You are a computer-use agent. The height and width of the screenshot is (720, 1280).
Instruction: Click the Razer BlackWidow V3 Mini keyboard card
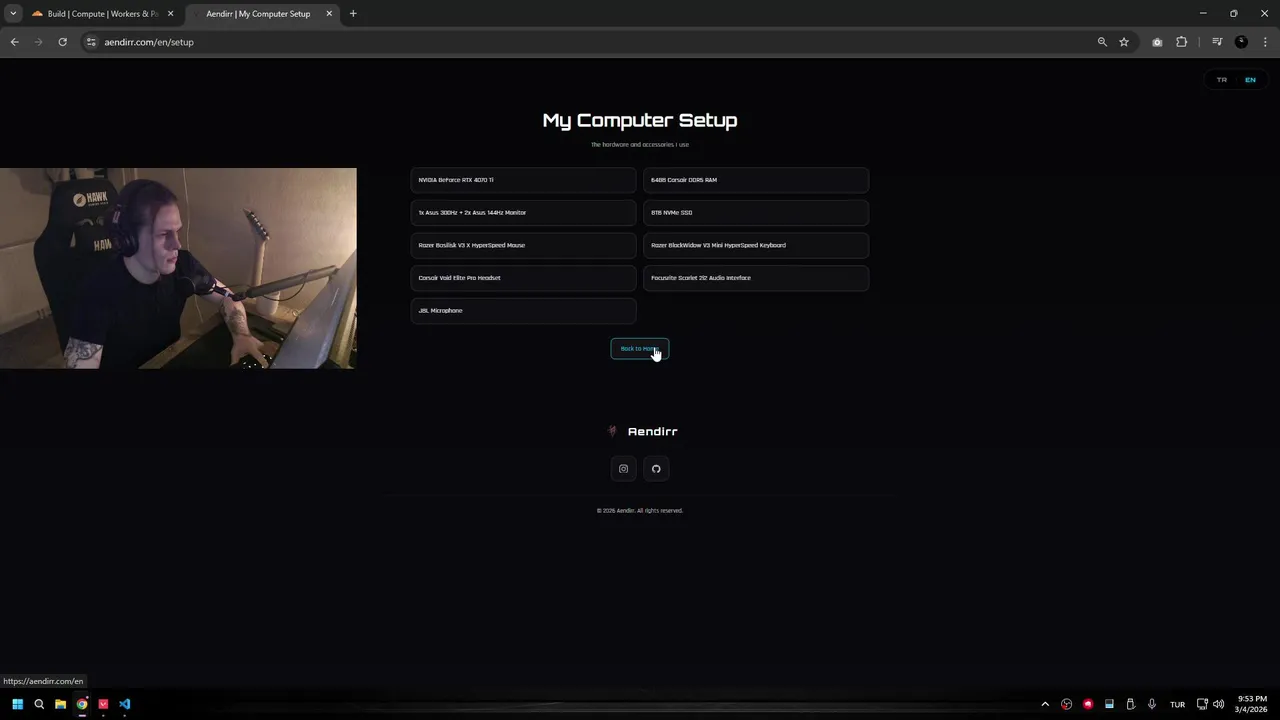coord(756,245)
